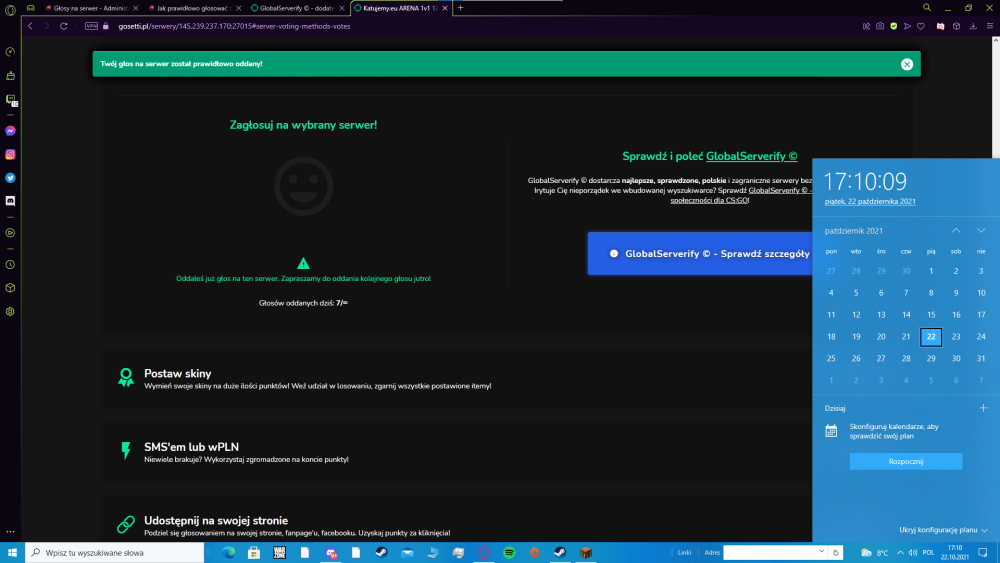Open Microsoft Store from taskbar
This screenshot has width=1000, height=563.
coord(254,553)
